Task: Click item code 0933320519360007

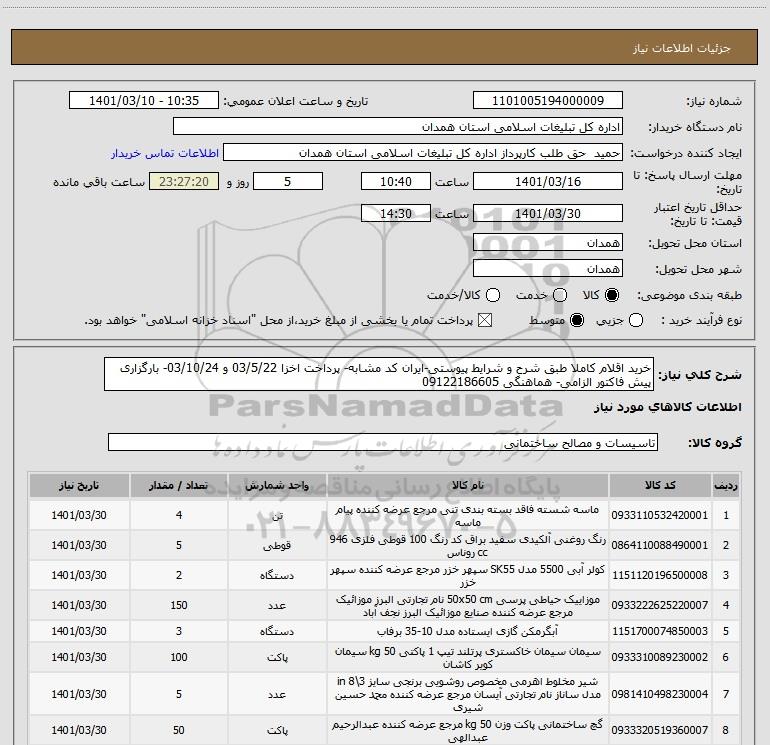Action: tap(660, 730)
